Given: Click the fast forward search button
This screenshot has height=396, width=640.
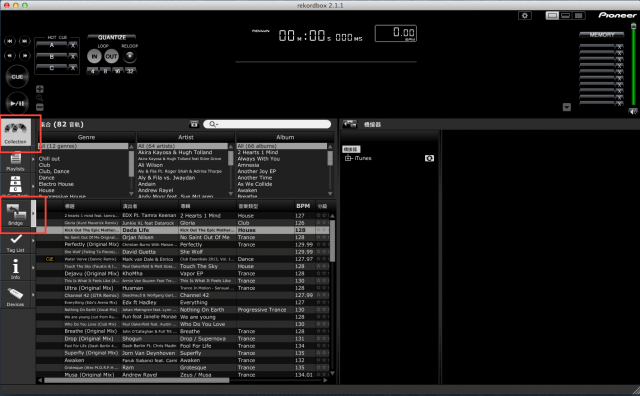Looking at the screenshot, I should click(24, 56).
